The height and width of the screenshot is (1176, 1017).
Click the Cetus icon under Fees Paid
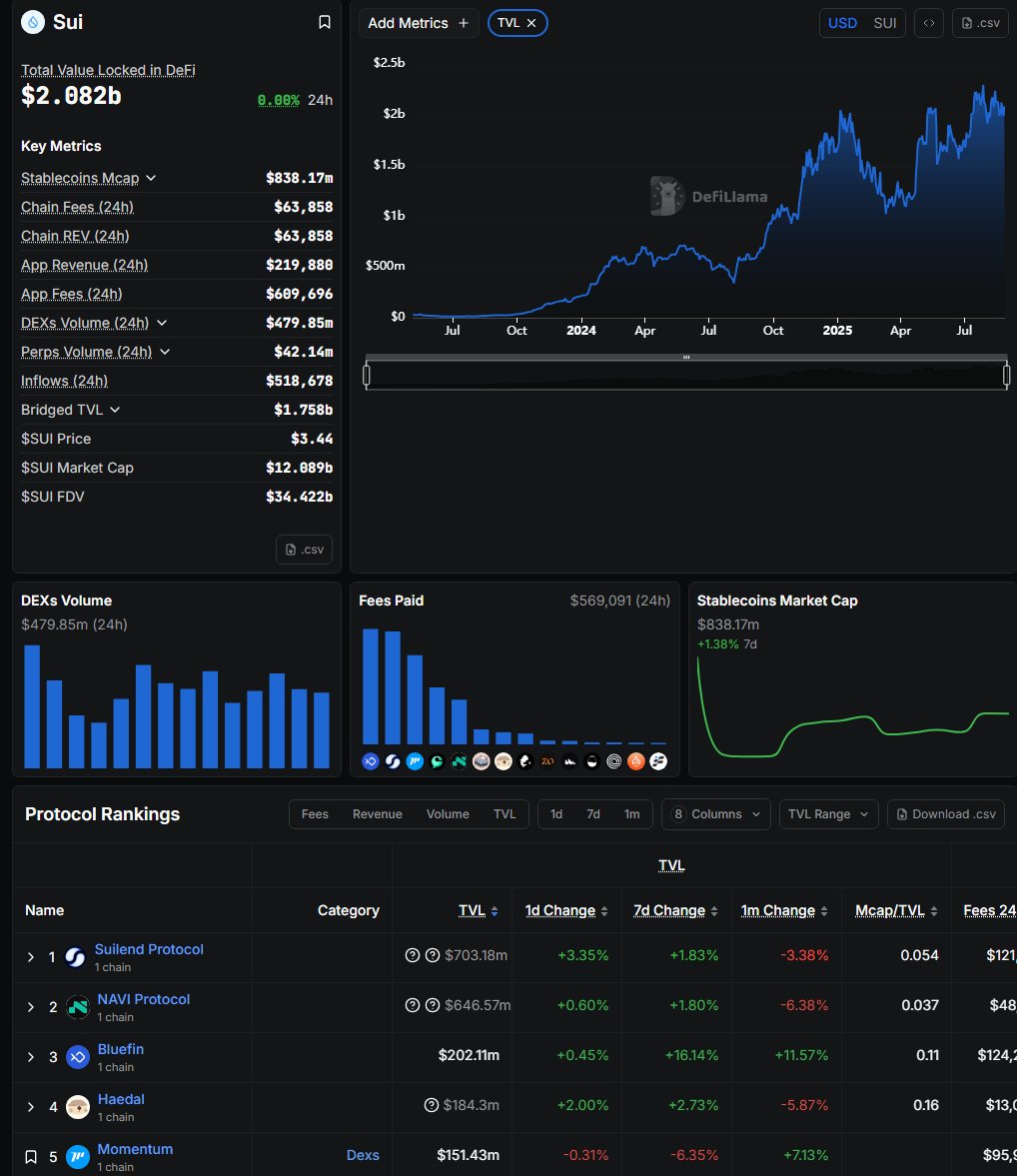coord(437,761)
